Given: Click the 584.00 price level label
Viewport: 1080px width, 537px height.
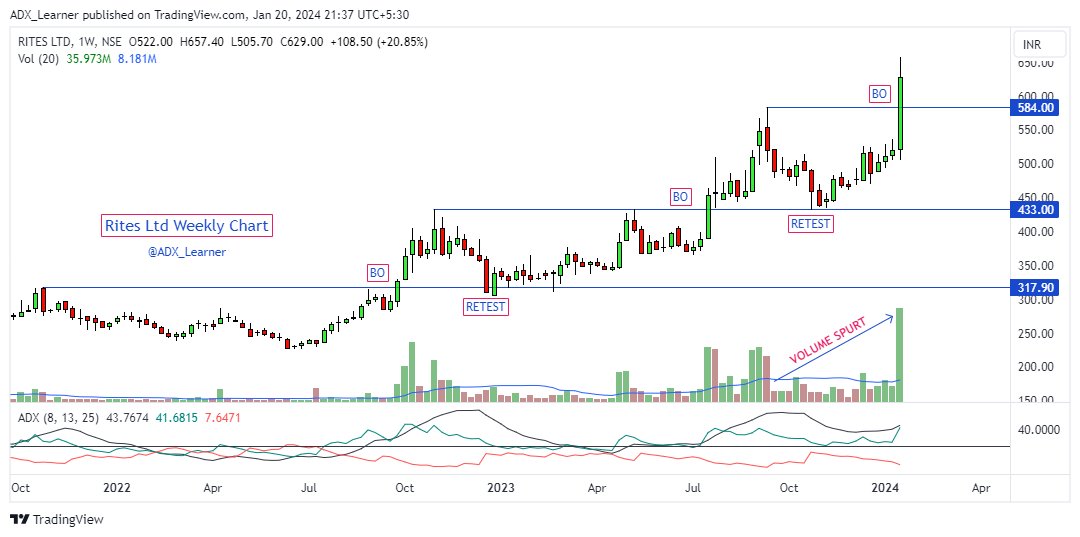Looking at the screenshot, I should (1036, 107).
